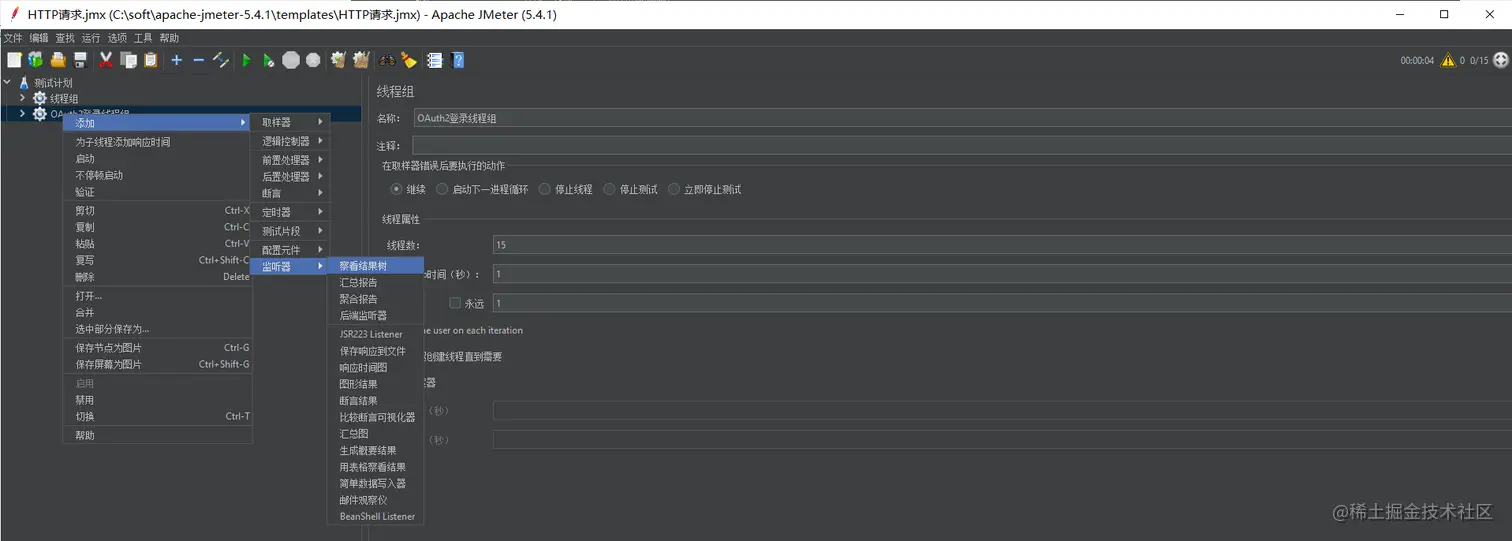Viewport: 1512px width, 541px height.
Task: Open the 运行 menu
Action: pyautogui.click(x=91, y=38)
